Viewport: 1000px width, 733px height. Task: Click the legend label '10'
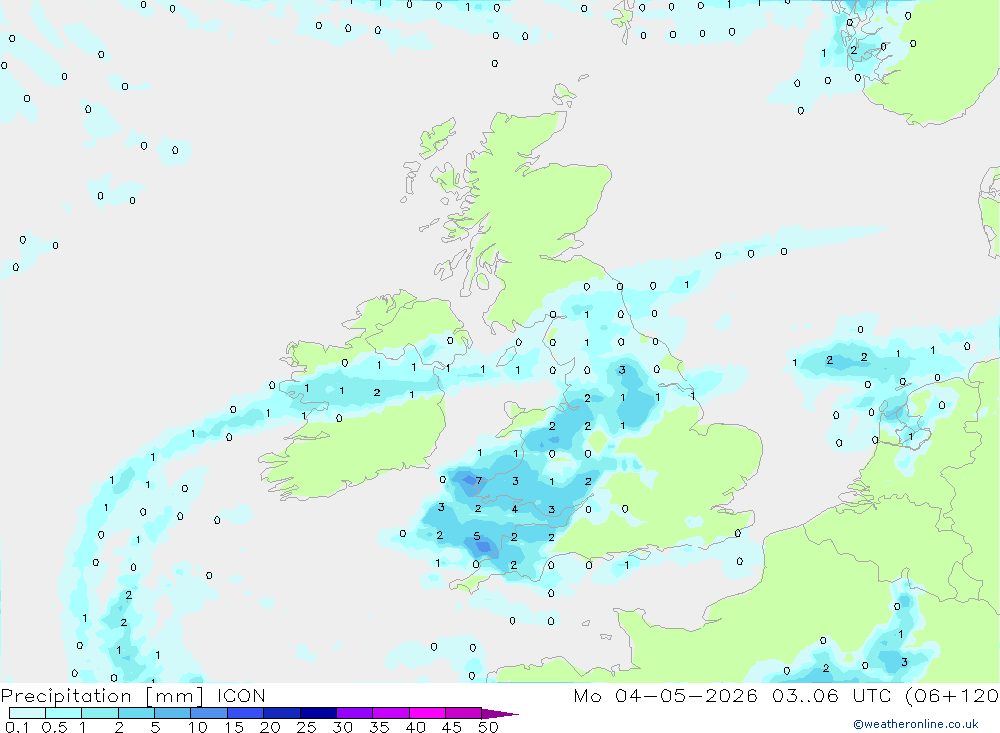pyautogui.click(x=198, y=727)
